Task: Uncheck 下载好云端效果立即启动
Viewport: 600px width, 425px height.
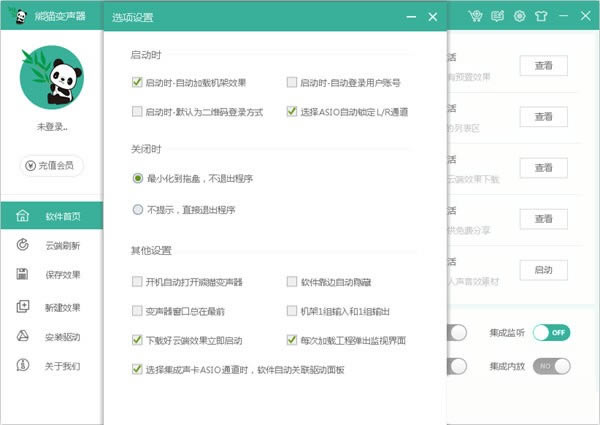Action: coord(137,340)
